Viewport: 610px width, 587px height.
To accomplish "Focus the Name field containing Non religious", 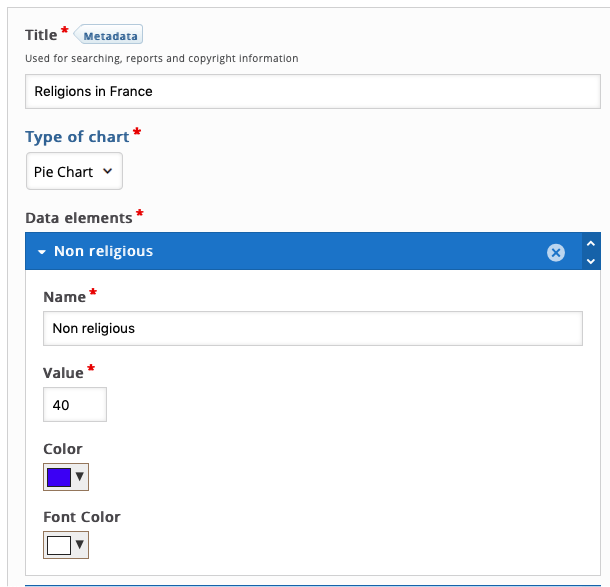I will click(313, 328).
